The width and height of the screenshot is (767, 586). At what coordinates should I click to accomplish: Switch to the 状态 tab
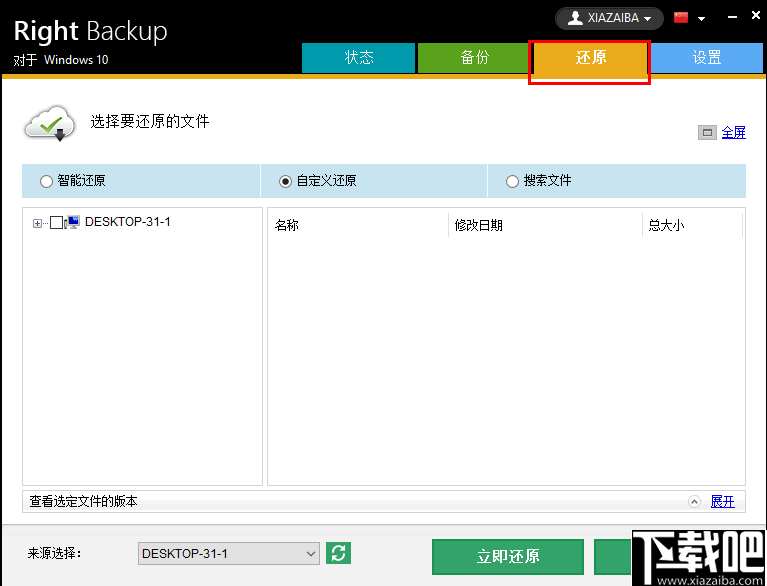click(x=359, y=58)
